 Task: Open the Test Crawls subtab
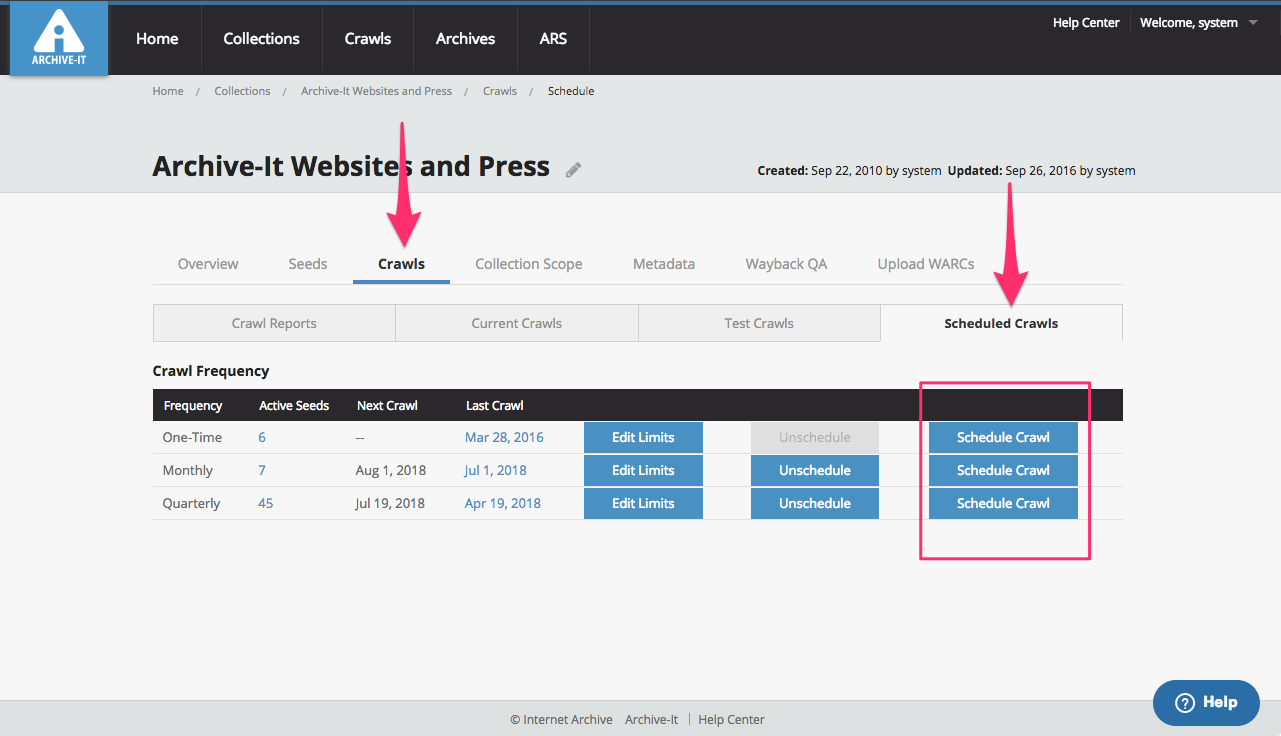coord(759,323)
